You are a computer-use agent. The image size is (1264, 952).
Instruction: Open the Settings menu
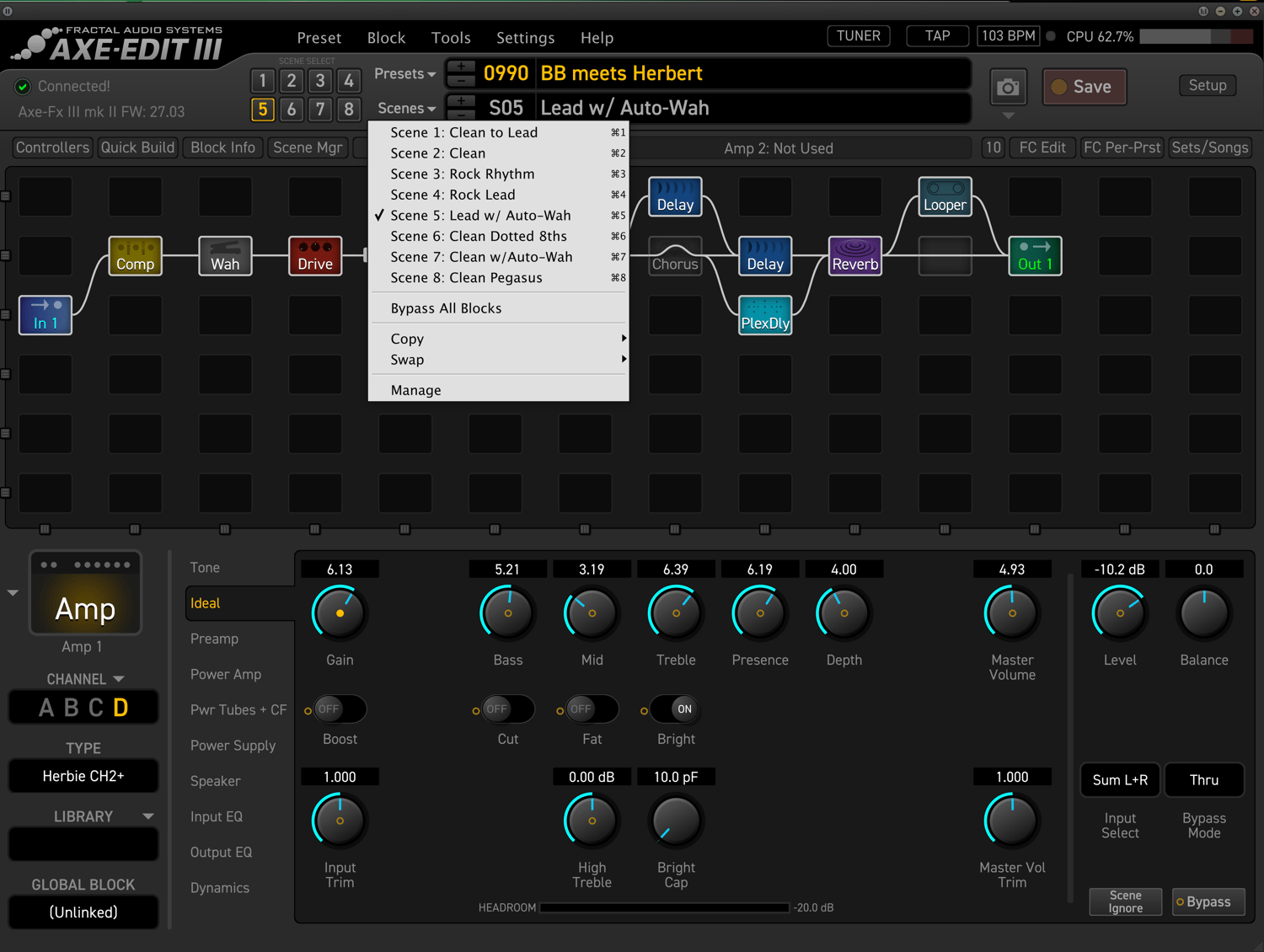[525, 38]
